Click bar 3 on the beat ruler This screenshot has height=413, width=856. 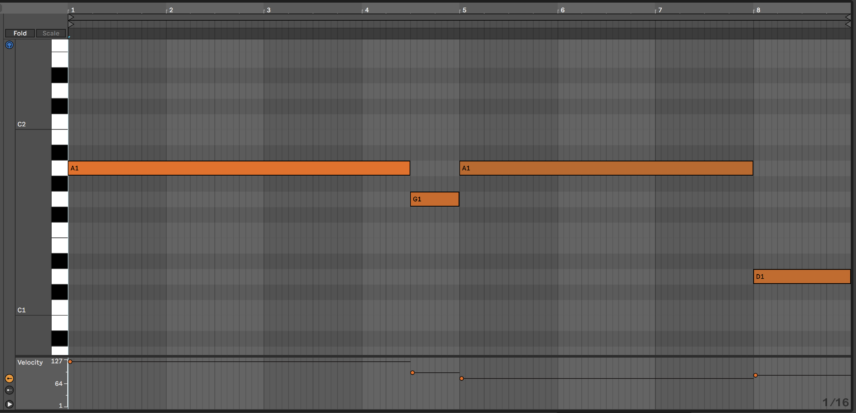269,10
